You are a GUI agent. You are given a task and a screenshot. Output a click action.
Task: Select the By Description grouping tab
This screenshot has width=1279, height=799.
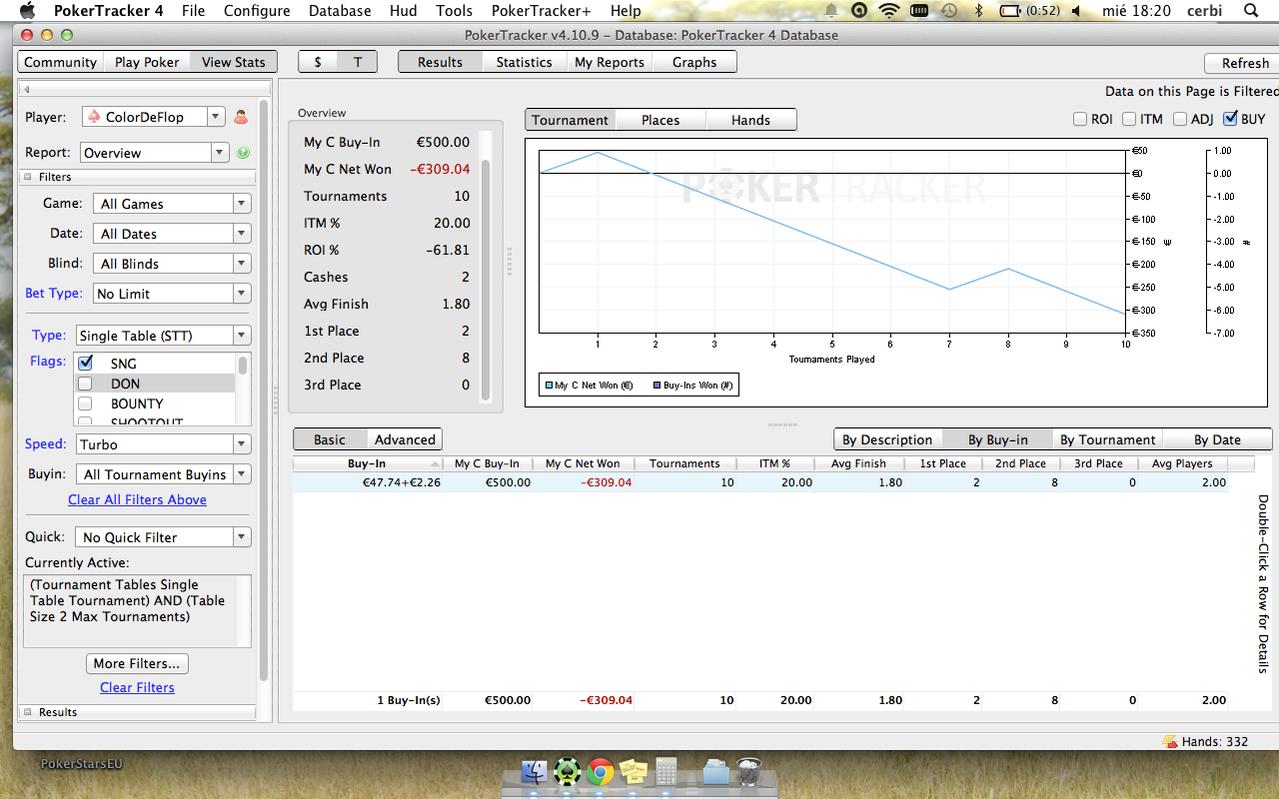[887, 440]
